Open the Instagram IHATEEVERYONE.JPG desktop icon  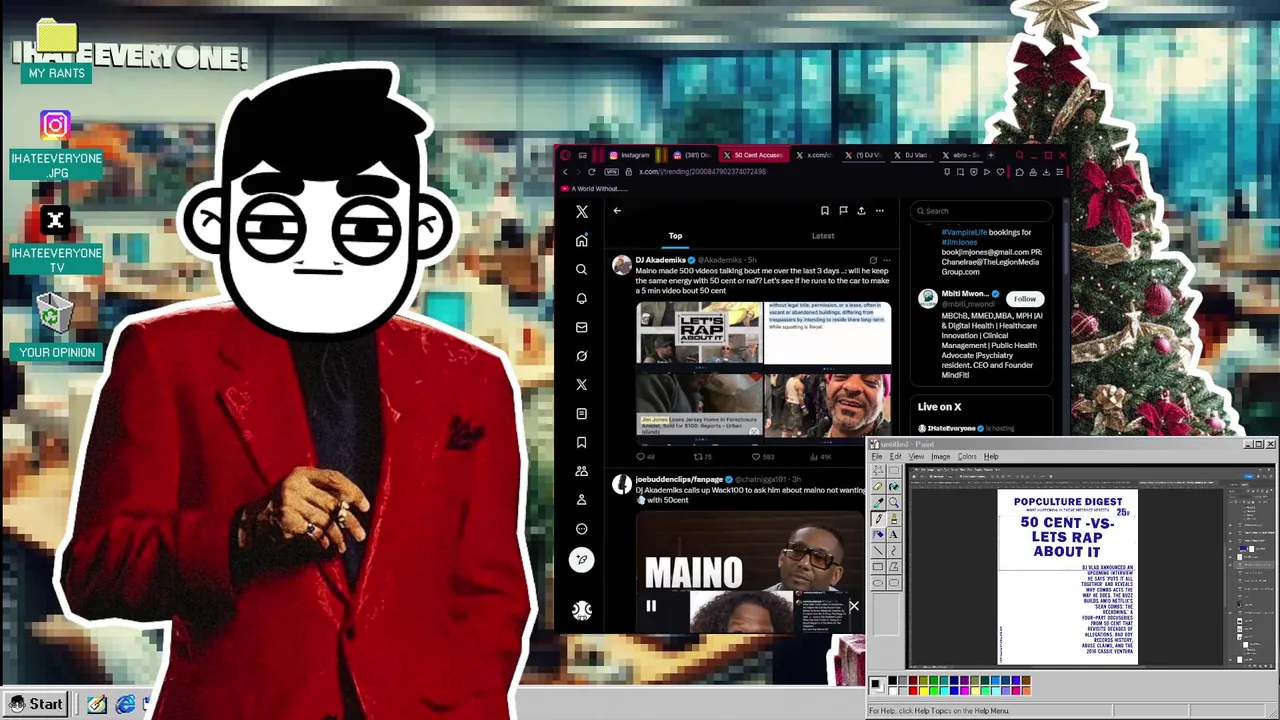coord(55,146)
